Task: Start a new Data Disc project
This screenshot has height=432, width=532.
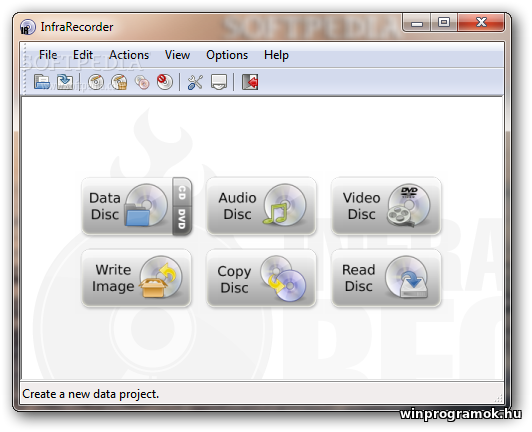Action: pyautogui.click(x=127, y=206)
